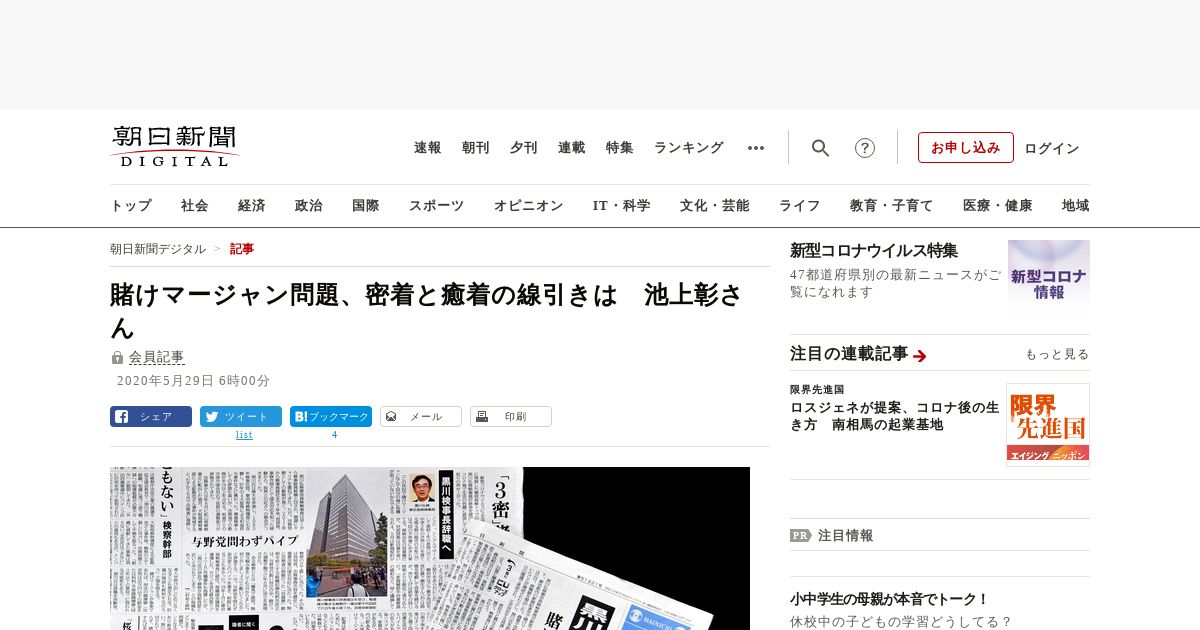Open the Asahi Shimbun Digital logo

pos(175,146)
